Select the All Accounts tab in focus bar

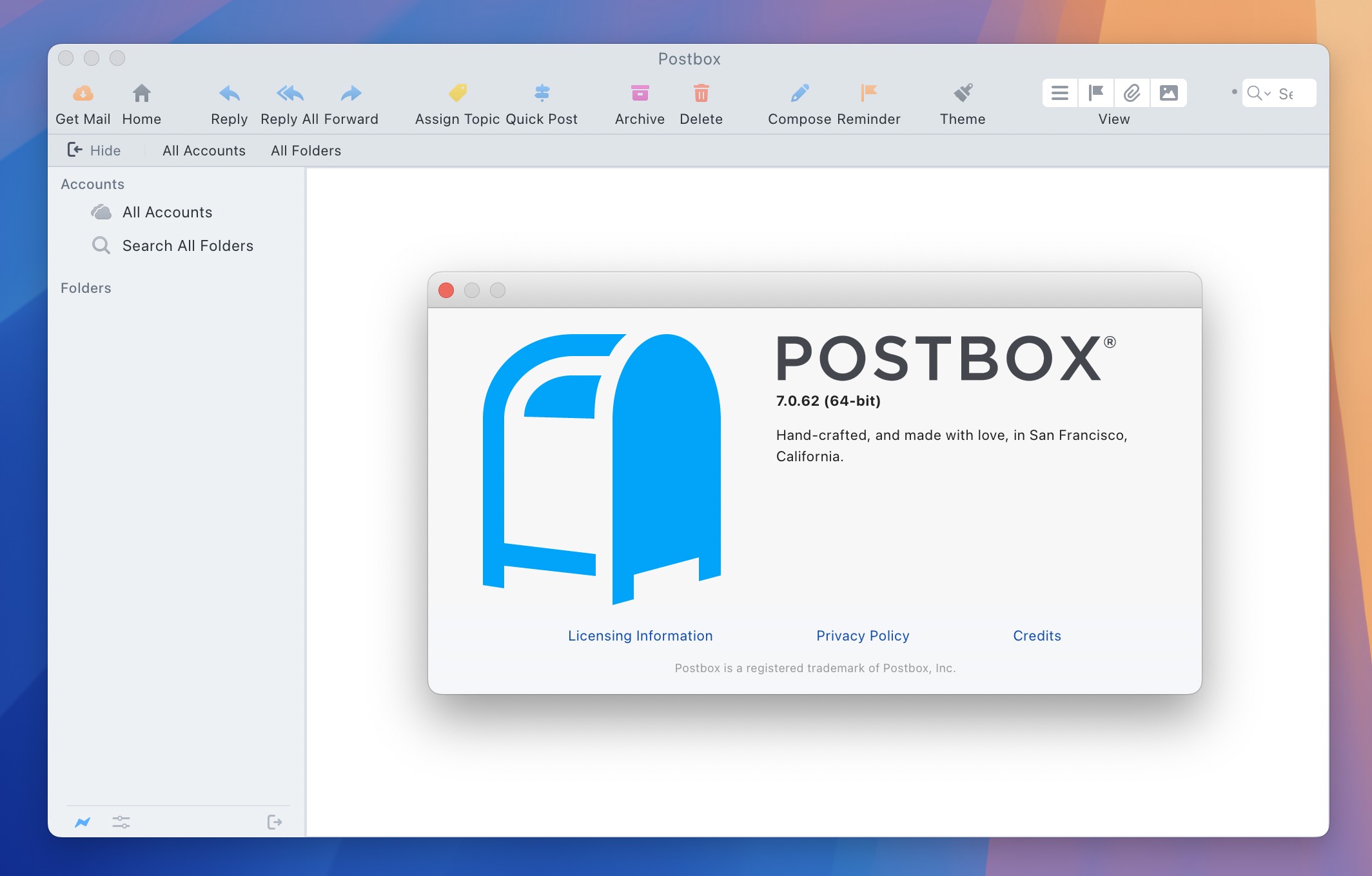(204, 150)
